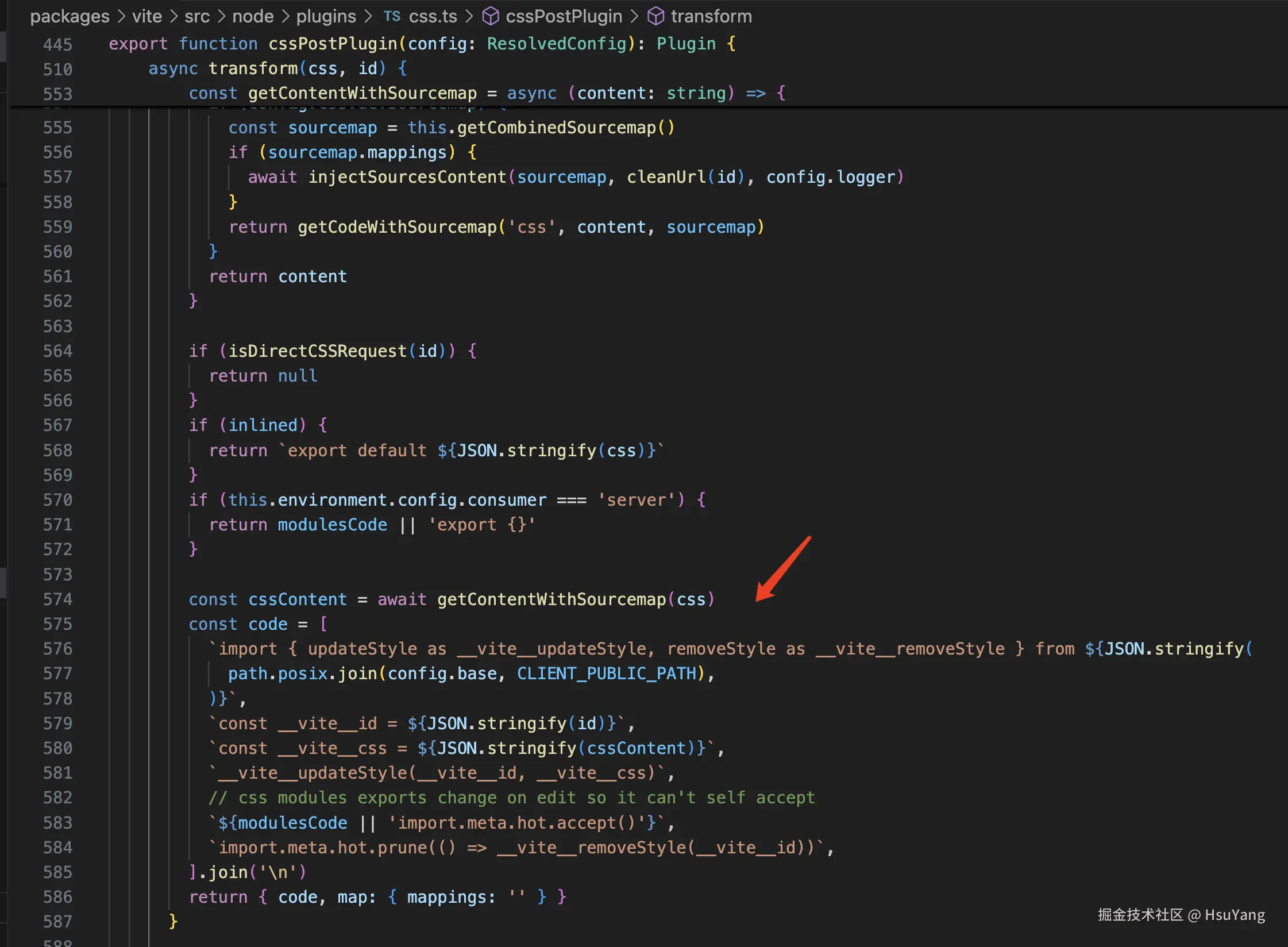Click the TS file icon in breadcrumb
This screenshot has height=947, width=1288.
click(392, 16)
